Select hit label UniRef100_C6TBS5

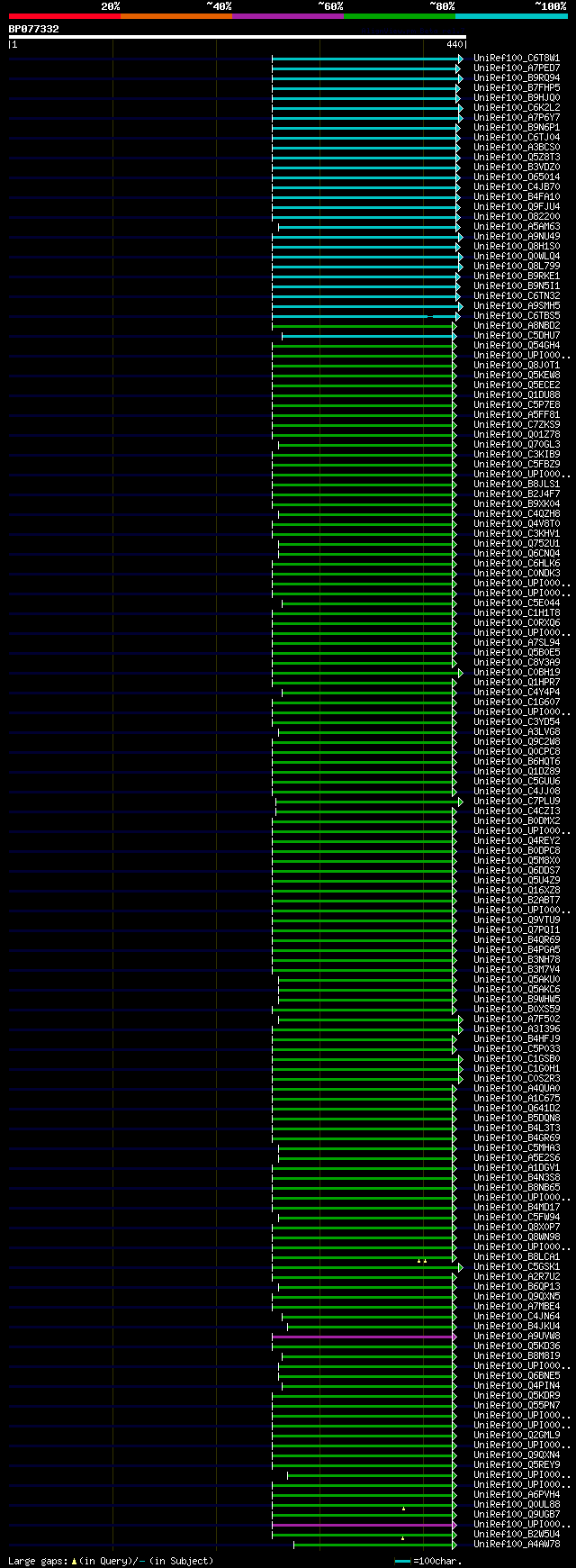click(517, 316)
